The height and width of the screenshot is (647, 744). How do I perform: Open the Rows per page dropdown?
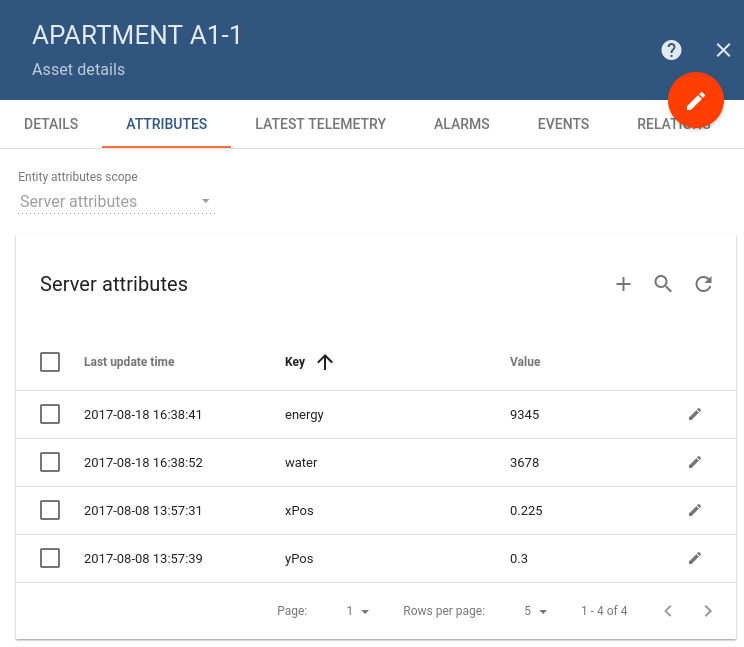(536, 611)
